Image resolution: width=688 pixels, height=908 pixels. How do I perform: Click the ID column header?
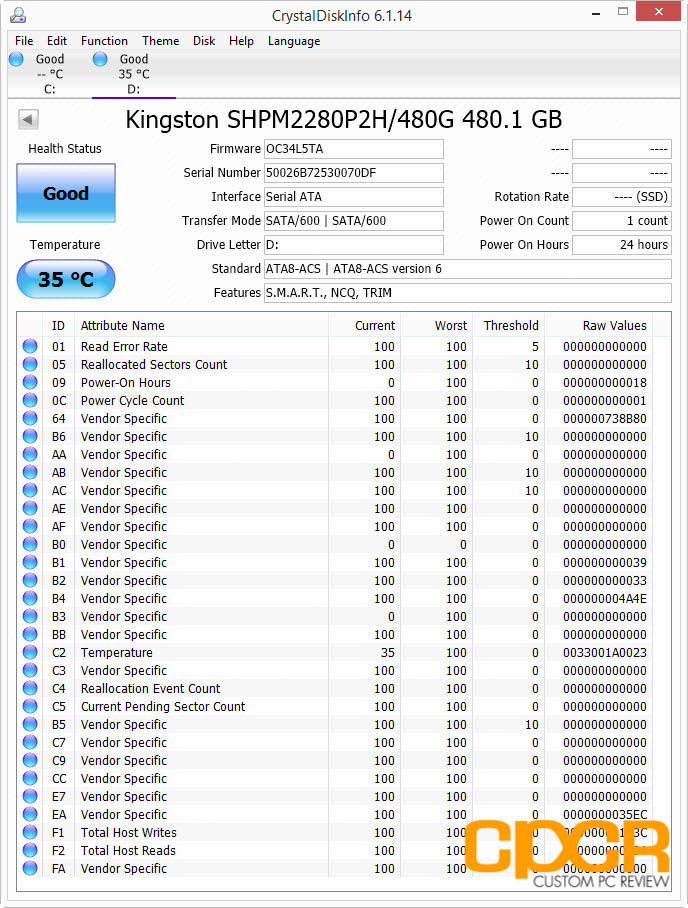[x=58, y=325]
